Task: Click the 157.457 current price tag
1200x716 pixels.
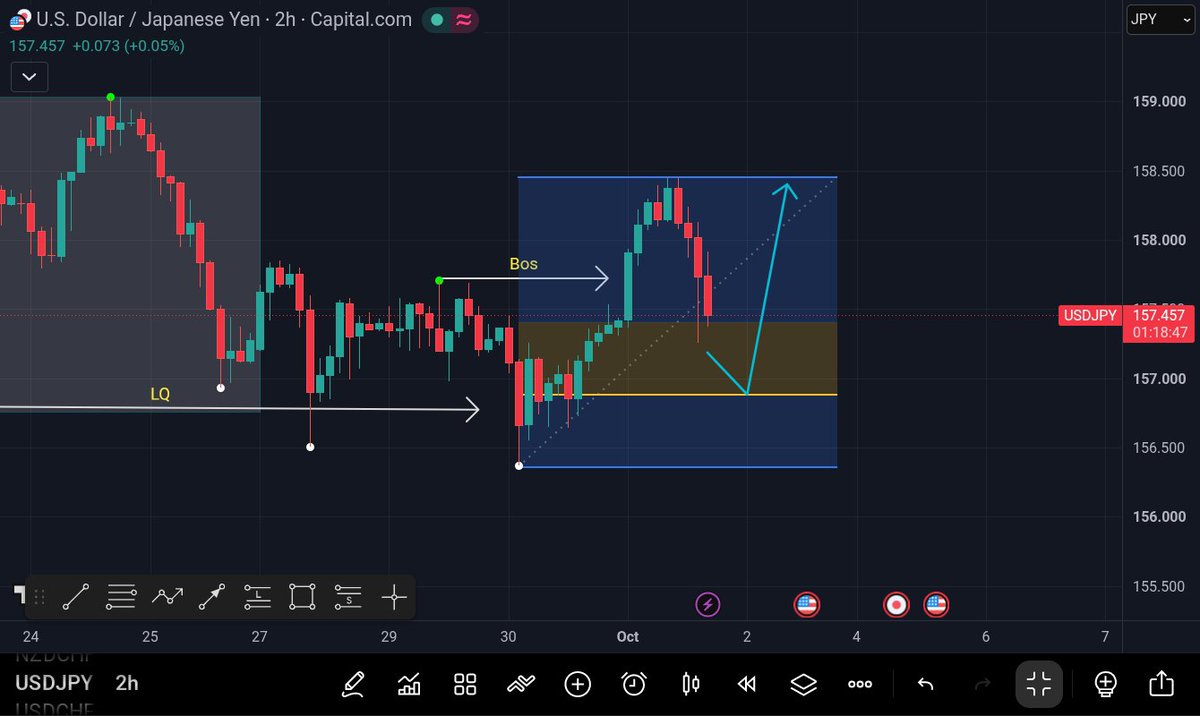Action: (x=1157, y=315)
